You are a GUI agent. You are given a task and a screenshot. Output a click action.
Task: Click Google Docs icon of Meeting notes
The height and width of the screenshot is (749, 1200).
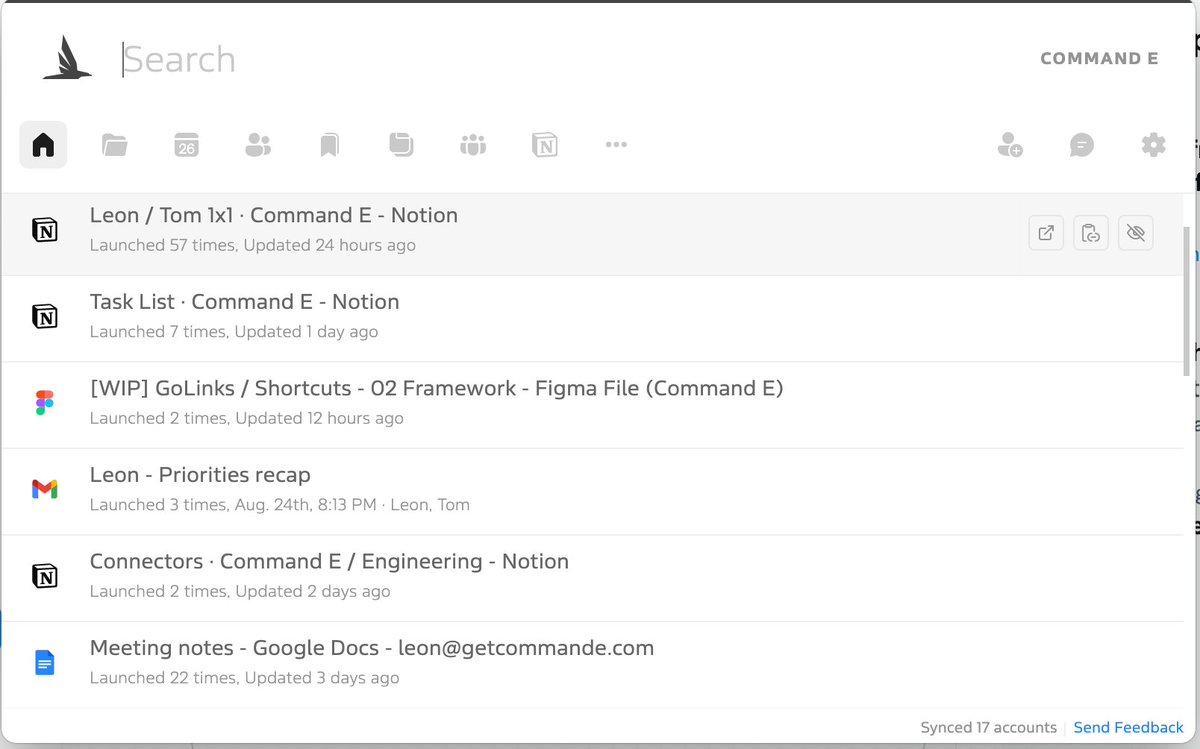(44, 662)
